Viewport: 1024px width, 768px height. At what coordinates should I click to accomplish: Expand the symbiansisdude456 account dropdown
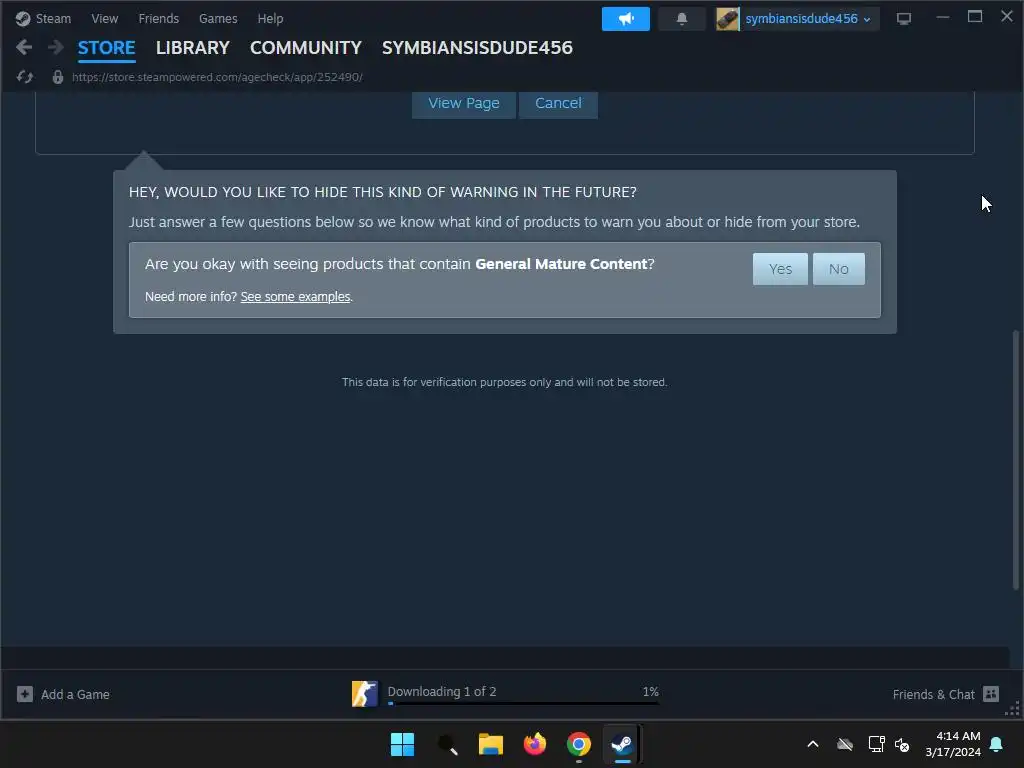coord(808,19)
